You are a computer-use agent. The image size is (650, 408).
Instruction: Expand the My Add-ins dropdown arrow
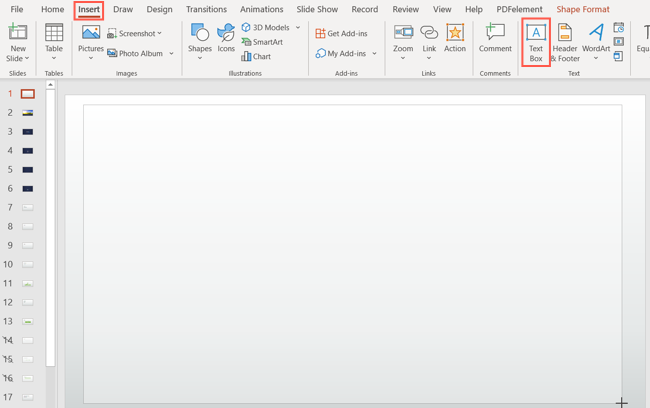(374, 53)
